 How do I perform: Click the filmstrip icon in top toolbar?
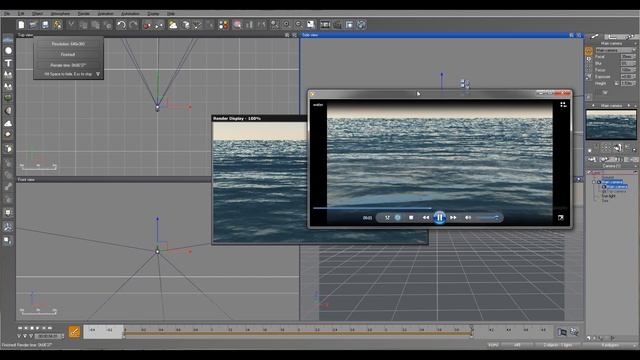pos(325,25)
